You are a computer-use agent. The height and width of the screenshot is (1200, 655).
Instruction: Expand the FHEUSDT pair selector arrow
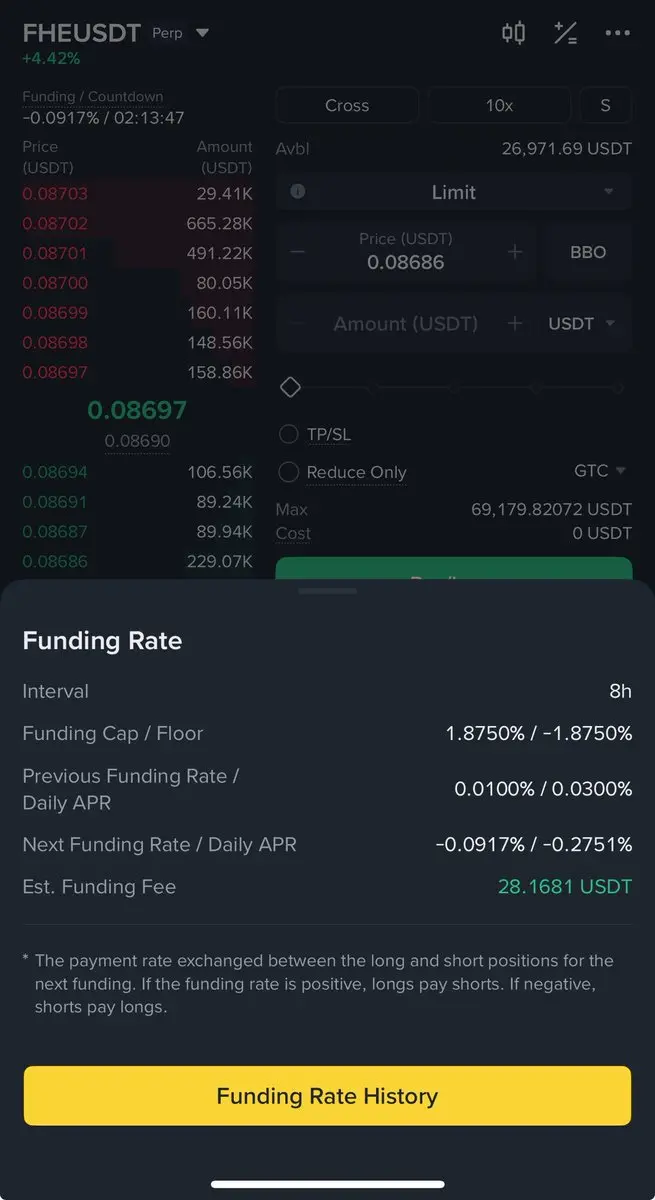pos(202,33)
